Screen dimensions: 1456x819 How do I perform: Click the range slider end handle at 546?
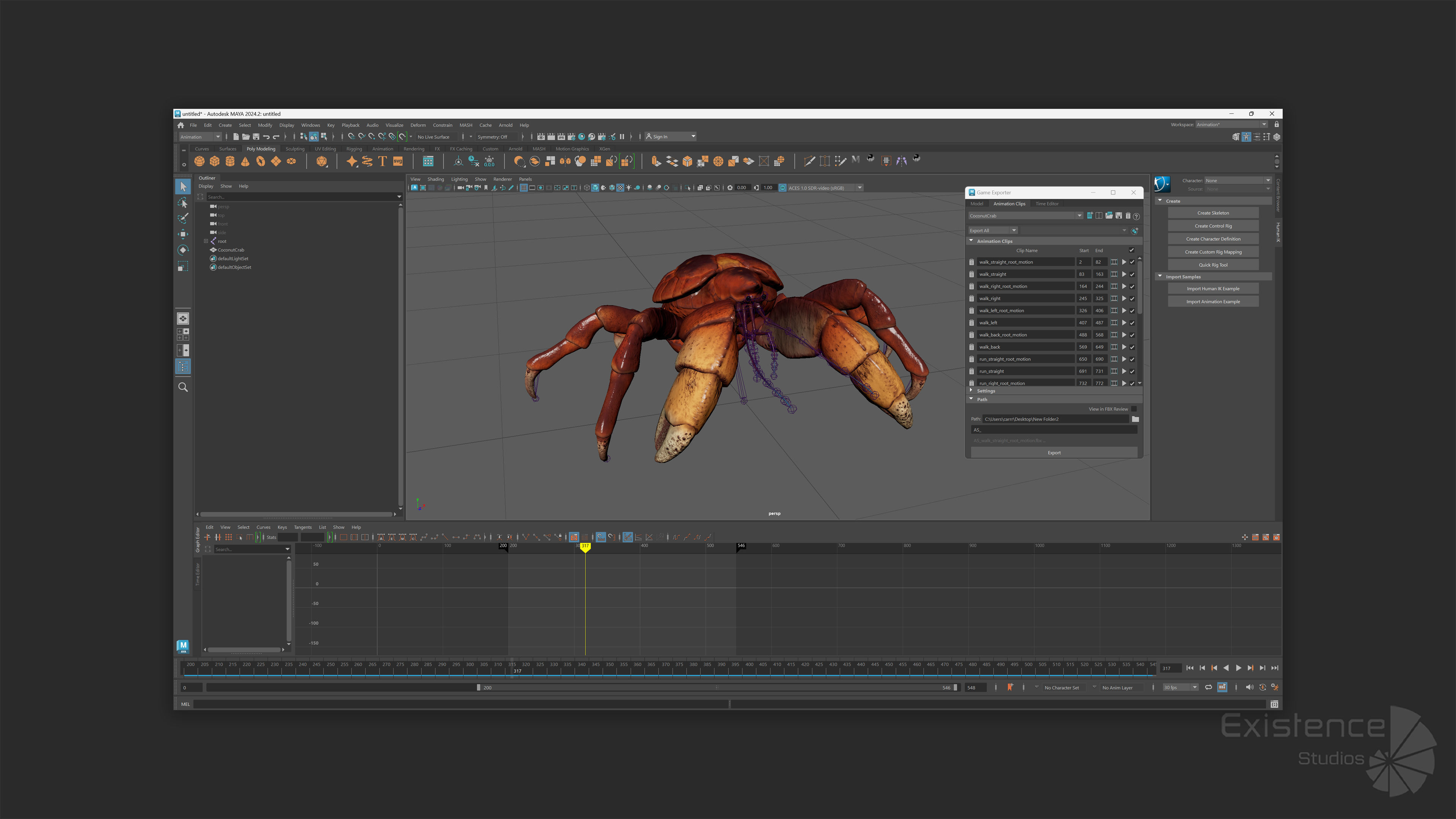point(955,688)
